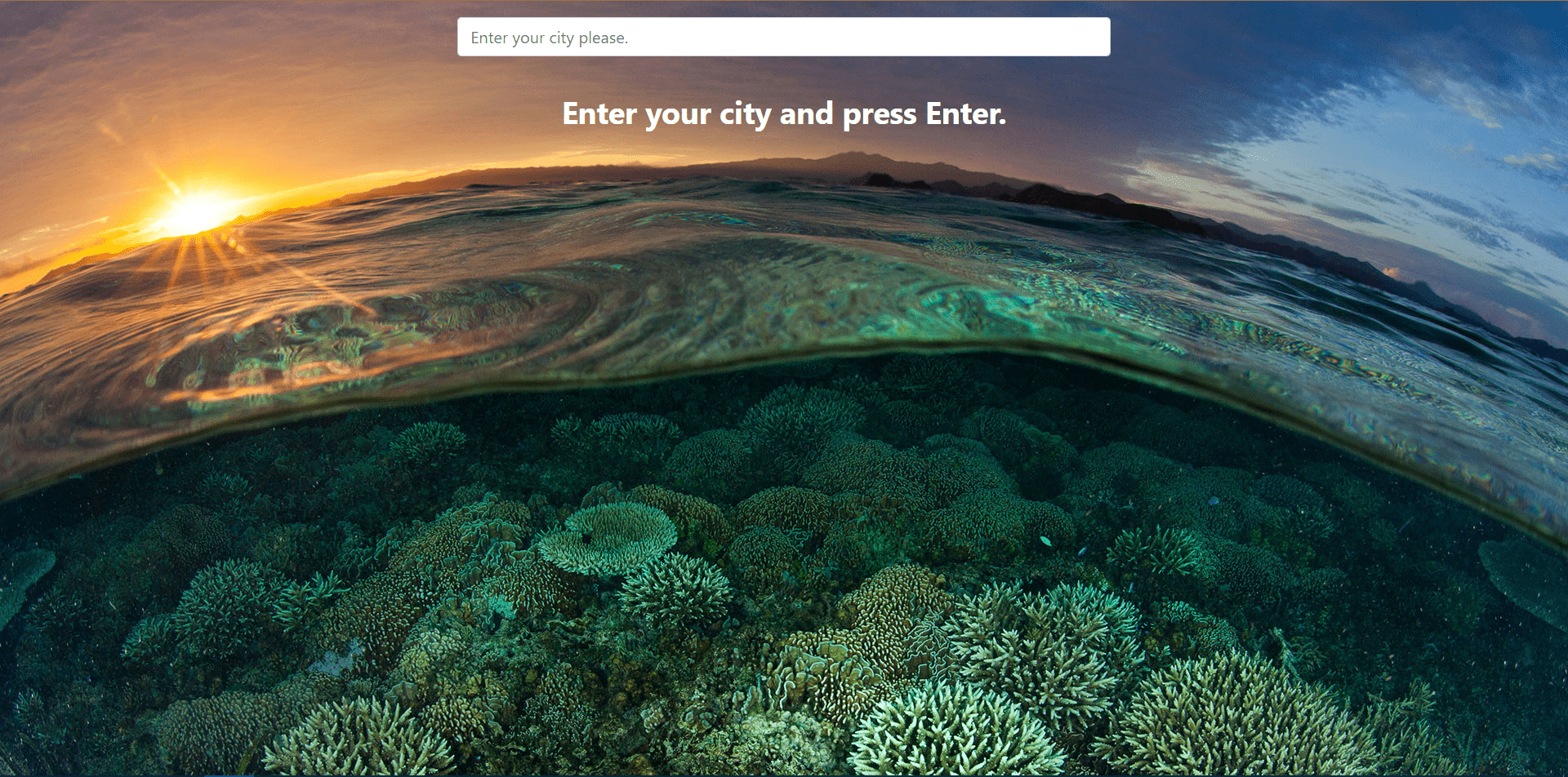Image resolution: width=1568 pixels, height=777 pixels.
Task: Click the city search input field
Action: click(783, 37)
